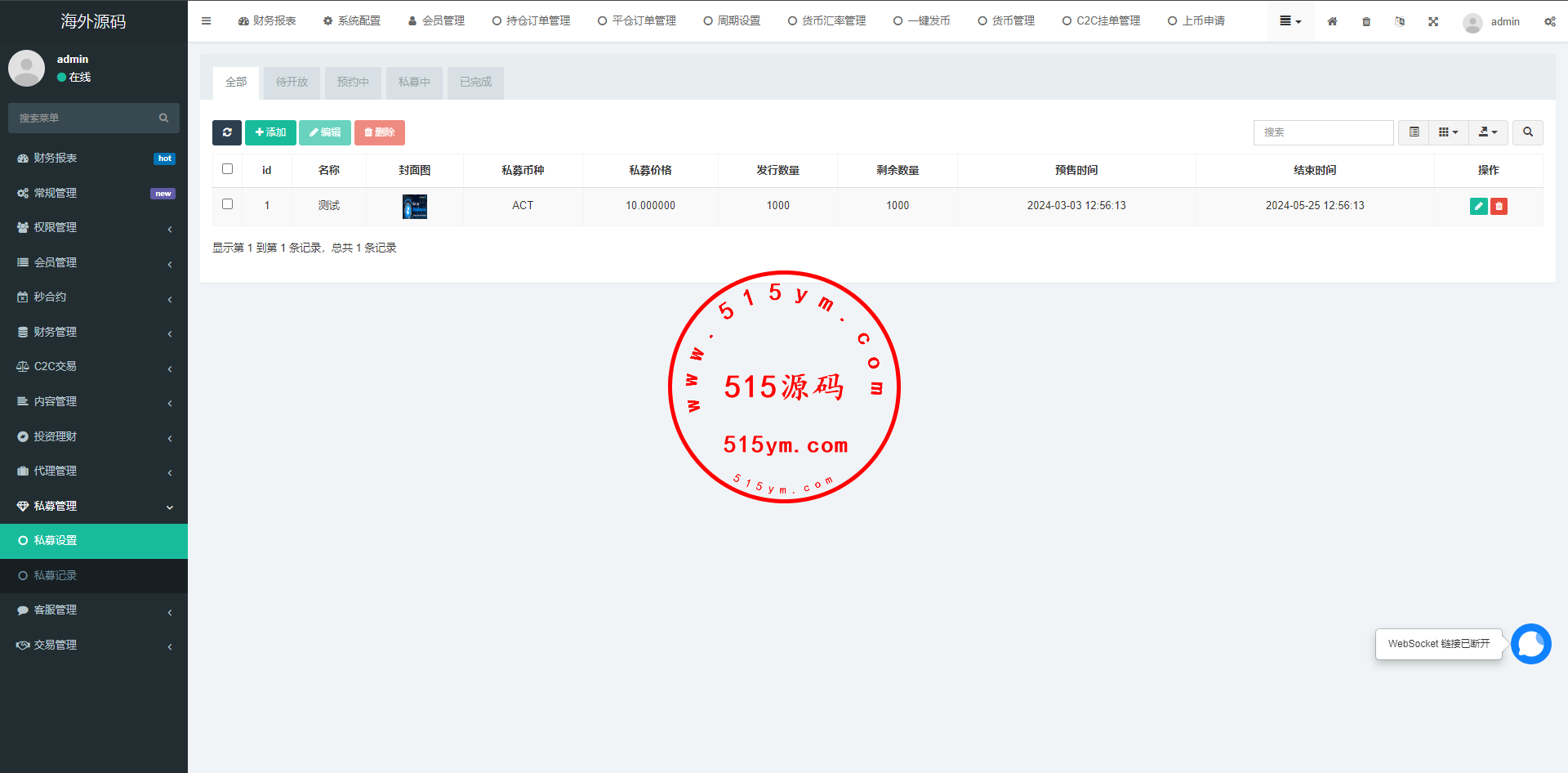The image size is (1568, 773).
Task: Click the table 搜索 input field
Action: click(x=1323, y=132)
